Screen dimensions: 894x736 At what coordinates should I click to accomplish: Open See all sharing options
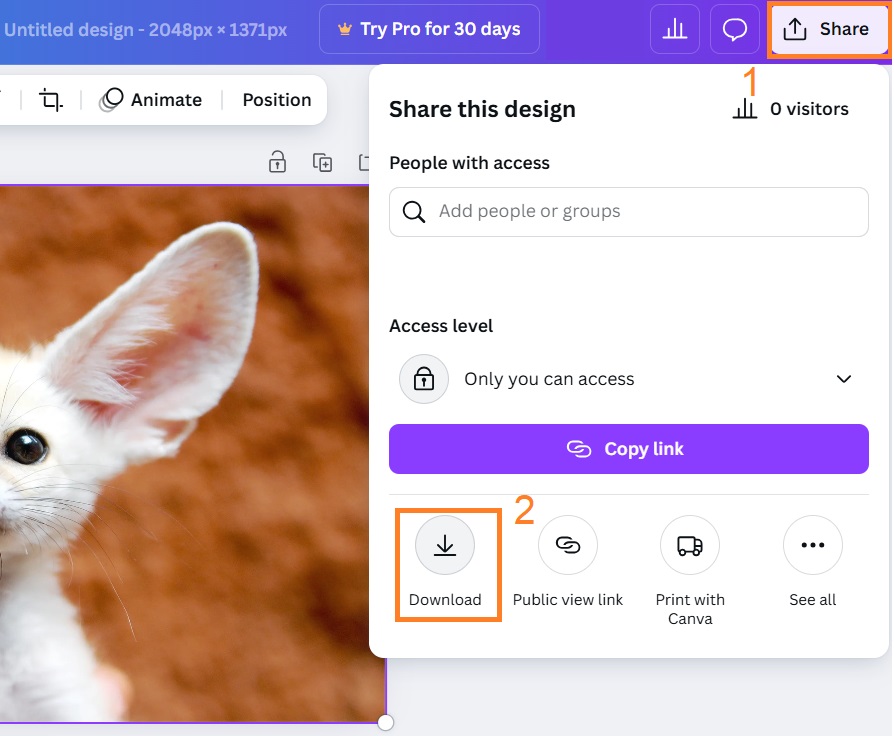(x=812, y=545)
